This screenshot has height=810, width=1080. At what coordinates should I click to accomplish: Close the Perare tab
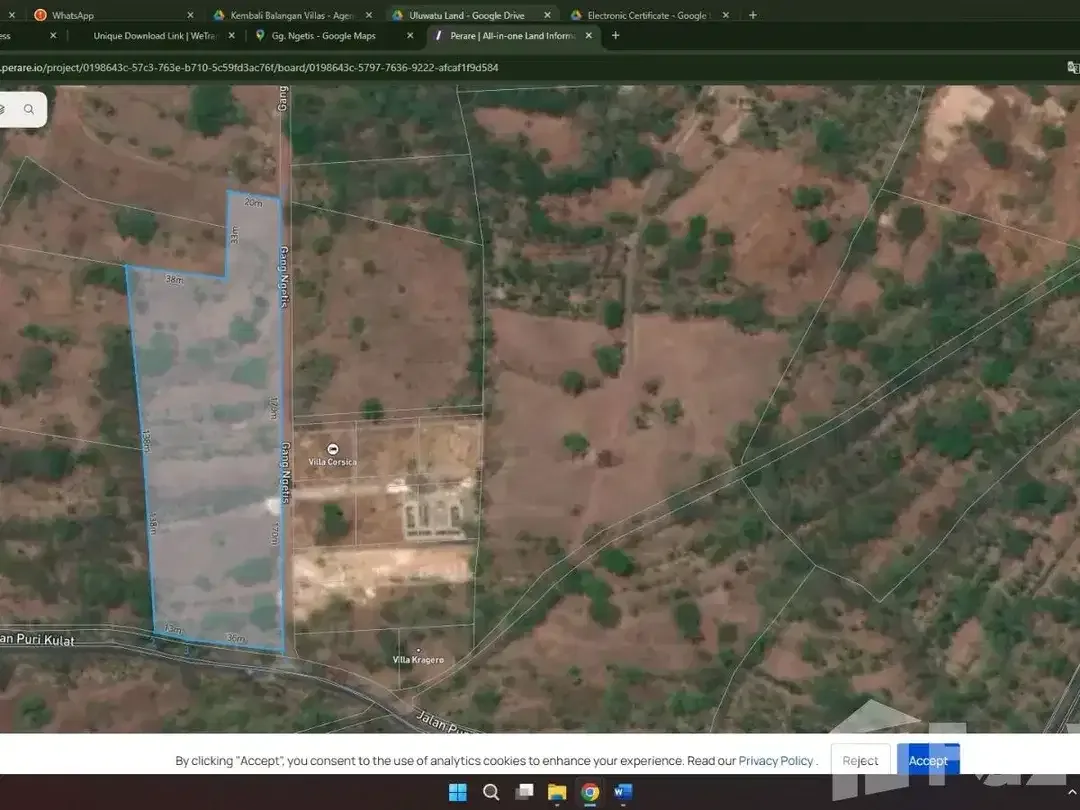tap(588, 36)
